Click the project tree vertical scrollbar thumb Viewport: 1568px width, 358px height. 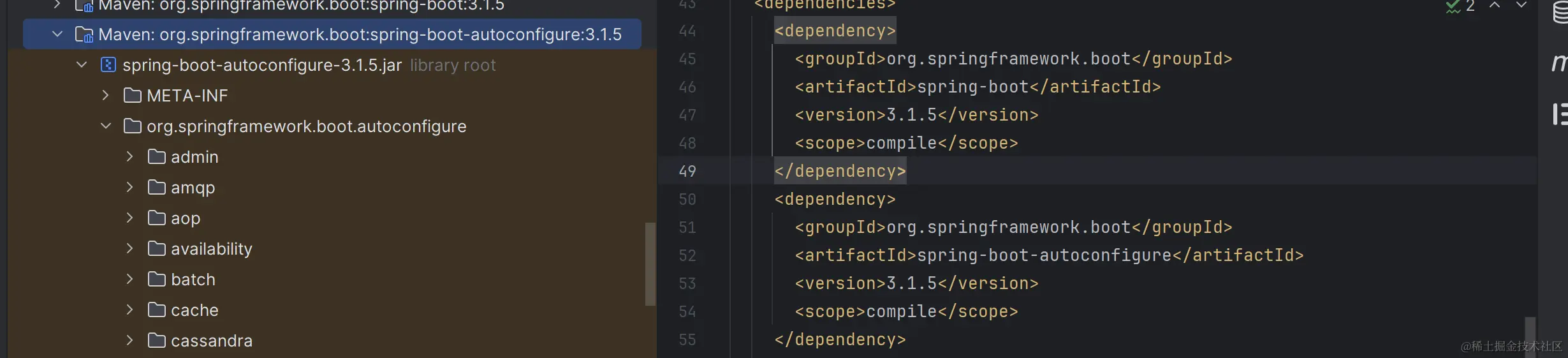pyautogui.click(x=650, y=264)
